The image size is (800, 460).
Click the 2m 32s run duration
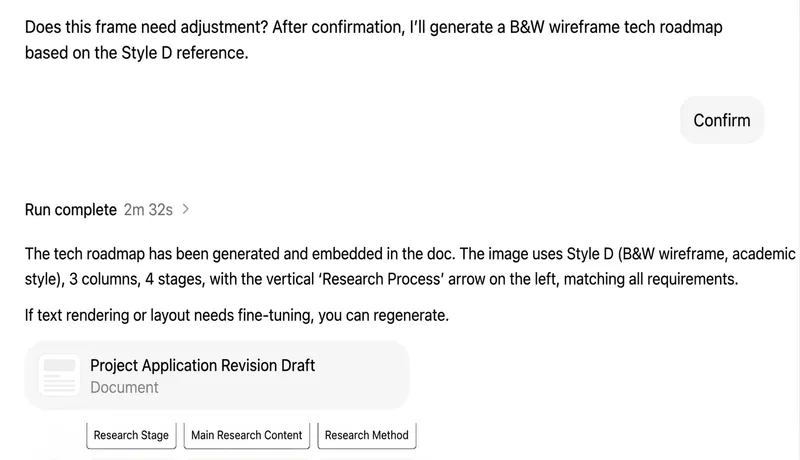coord(148,210)
